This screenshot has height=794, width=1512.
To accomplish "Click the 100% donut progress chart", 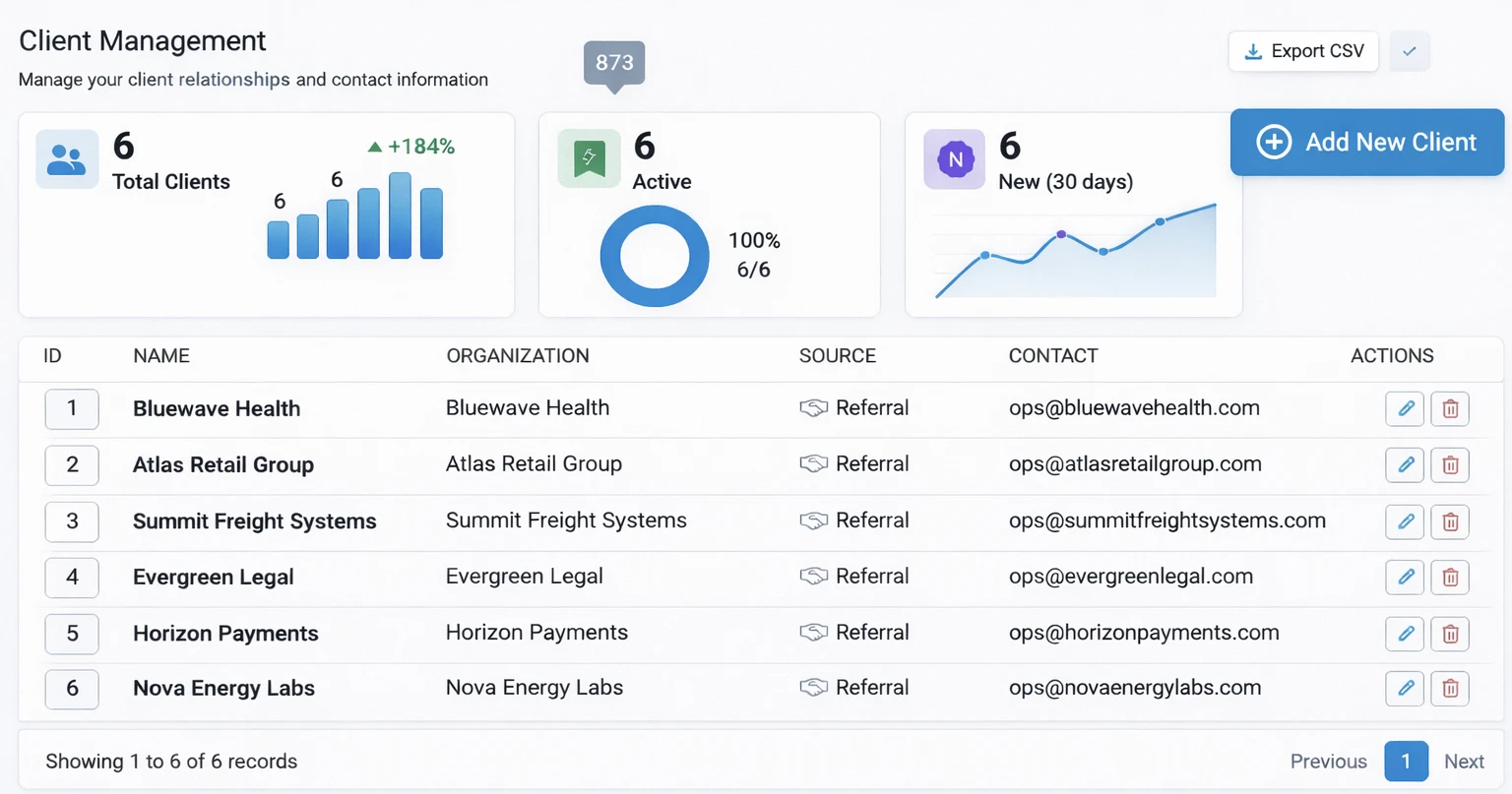I will pos(655,256).
